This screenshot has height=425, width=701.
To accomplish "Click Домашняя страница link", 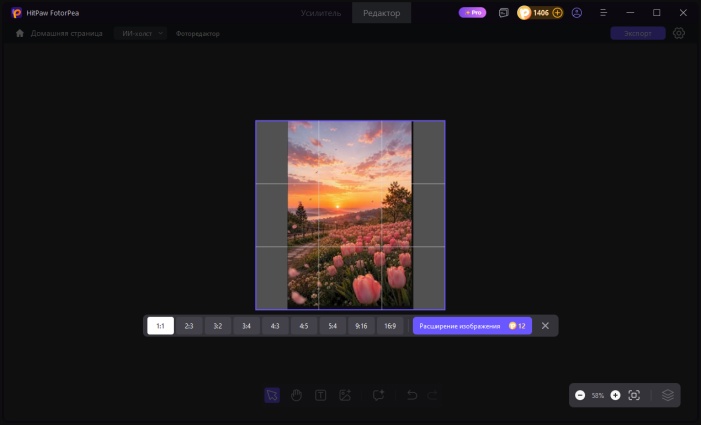I will click(66, 34).
